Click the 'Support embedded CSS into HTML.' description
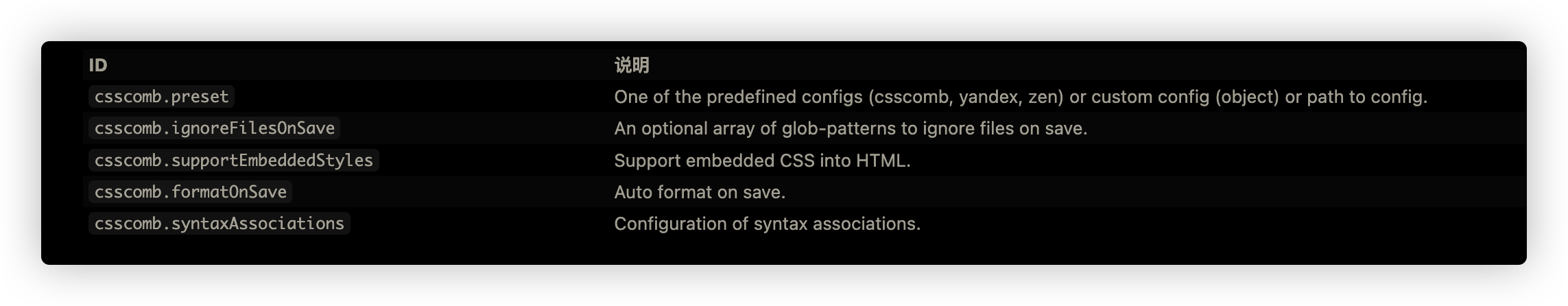This screenshot has width=1568, height=306. [x=762, y=161]
